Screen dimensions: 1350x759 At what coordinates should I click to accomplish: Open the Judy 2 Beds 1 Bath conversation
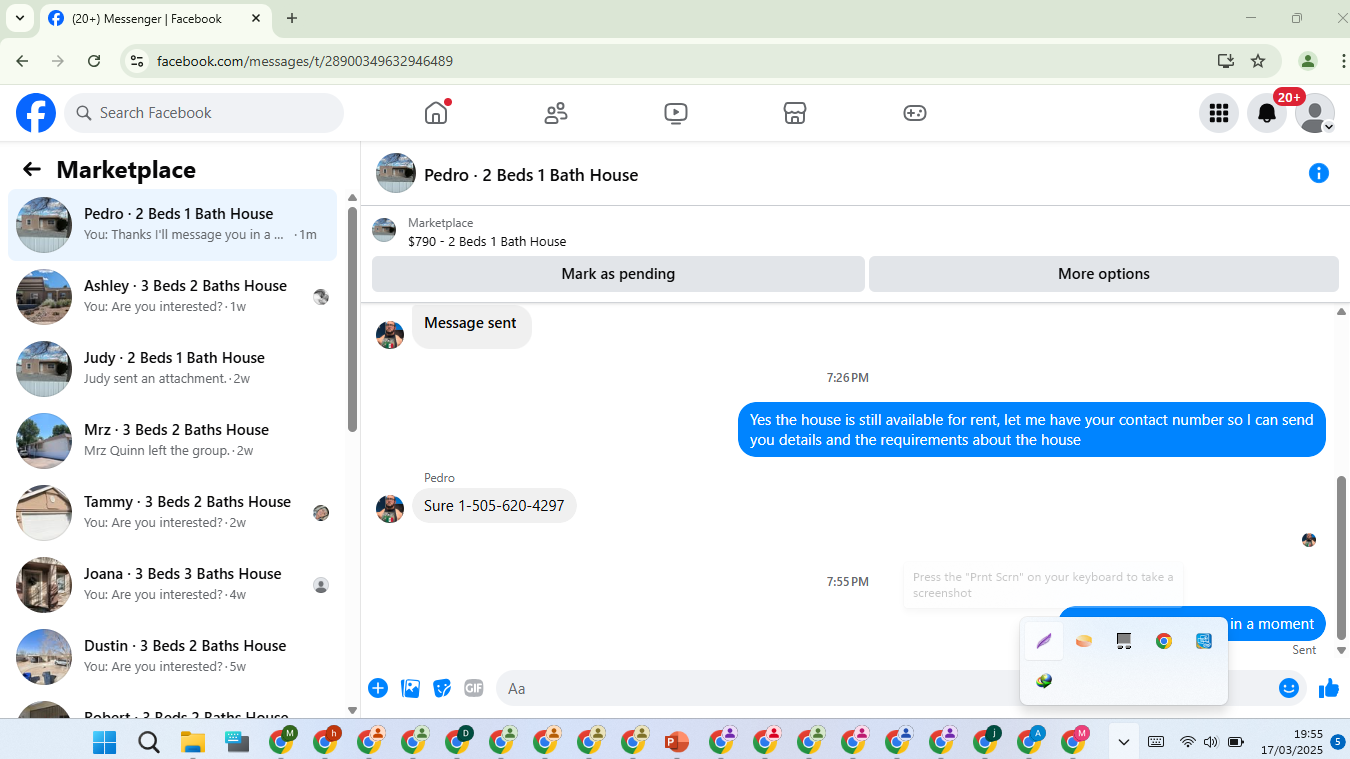tap(172, 369)
